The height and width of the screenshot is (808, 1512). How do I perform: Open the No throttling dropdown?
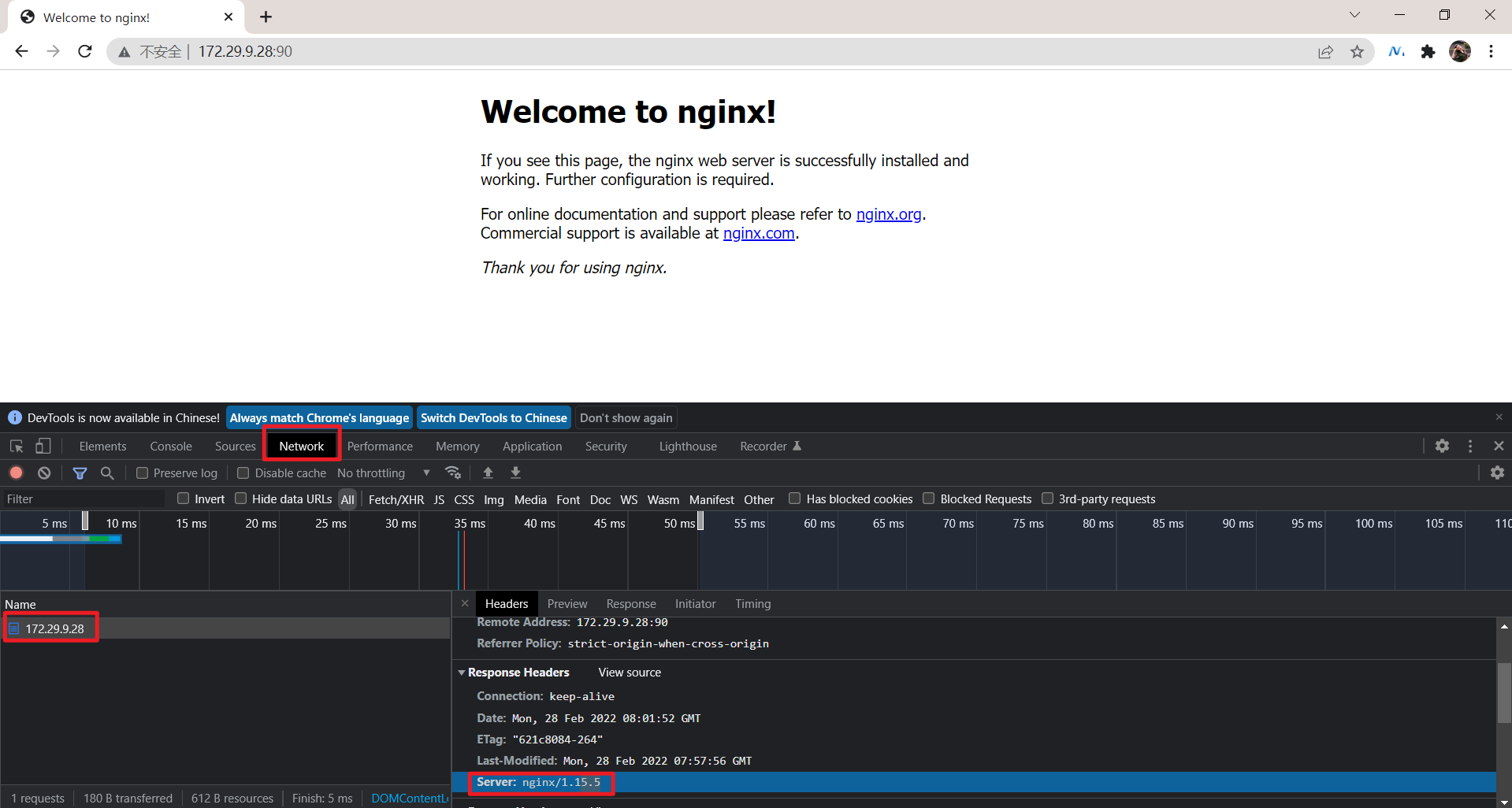[384, 473]
